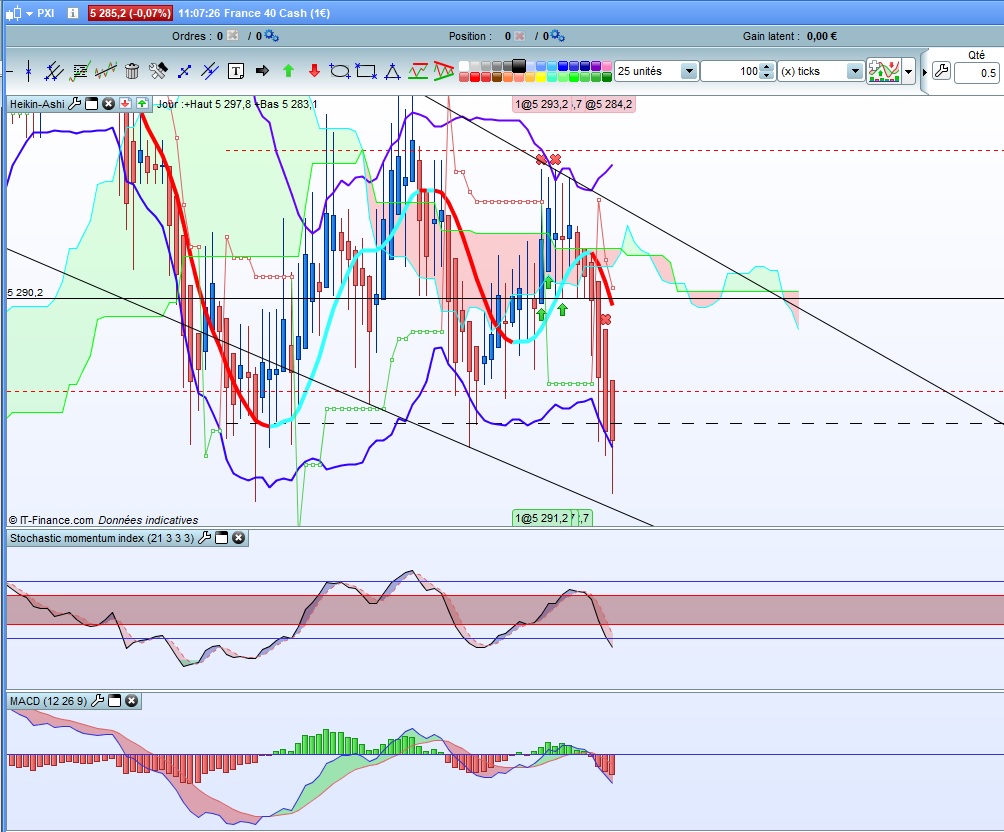Screen dimensions: 1004x832
Task: Open MACD (12 26 9) settings wrench
Action: point(98,701)
